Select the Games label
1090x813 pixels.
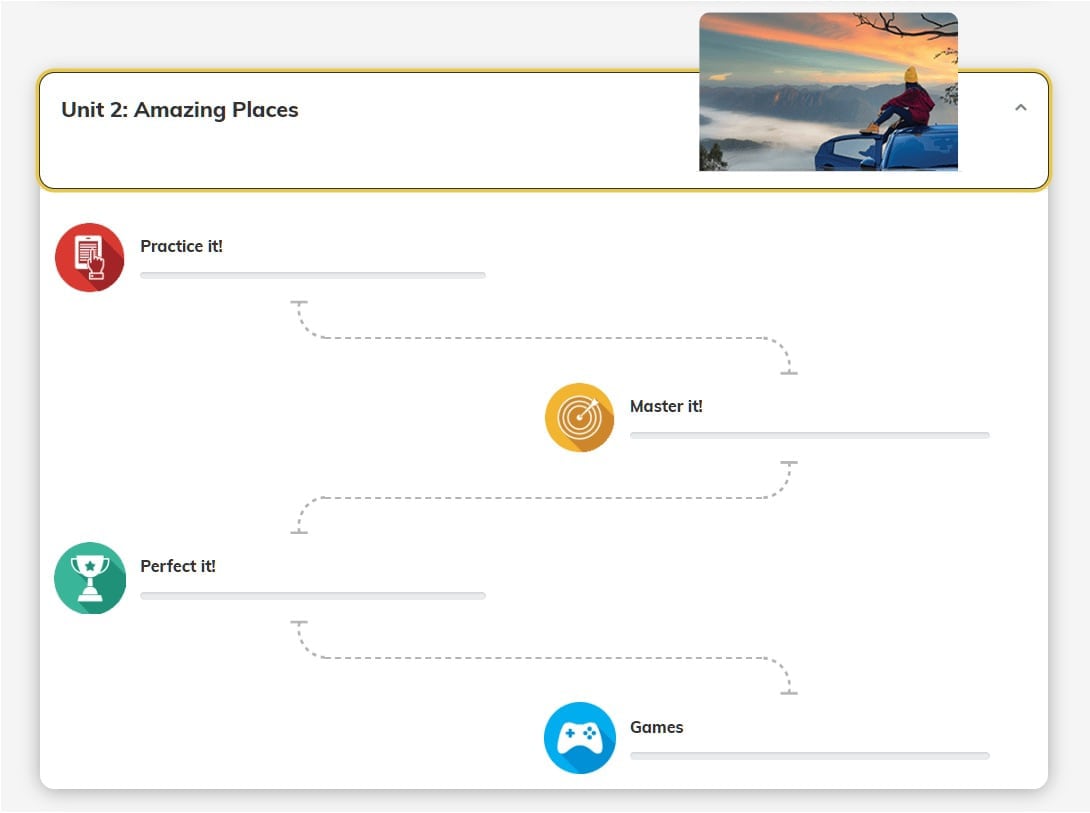coord(656,727)
